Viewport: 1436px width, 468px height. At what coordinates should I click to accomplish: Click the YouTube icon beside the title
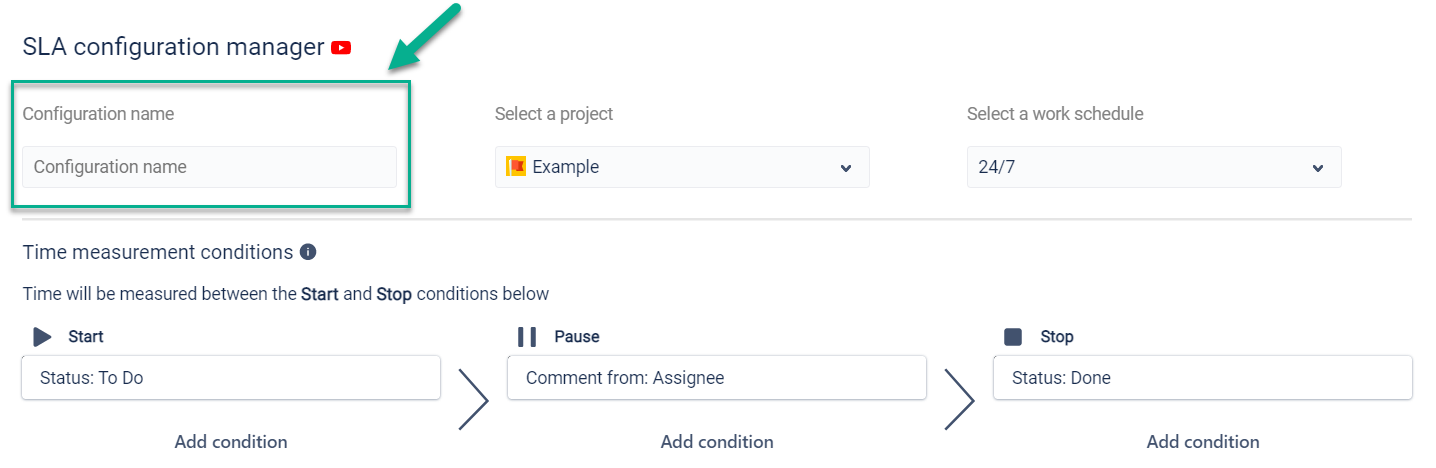(x=341, y=47)
